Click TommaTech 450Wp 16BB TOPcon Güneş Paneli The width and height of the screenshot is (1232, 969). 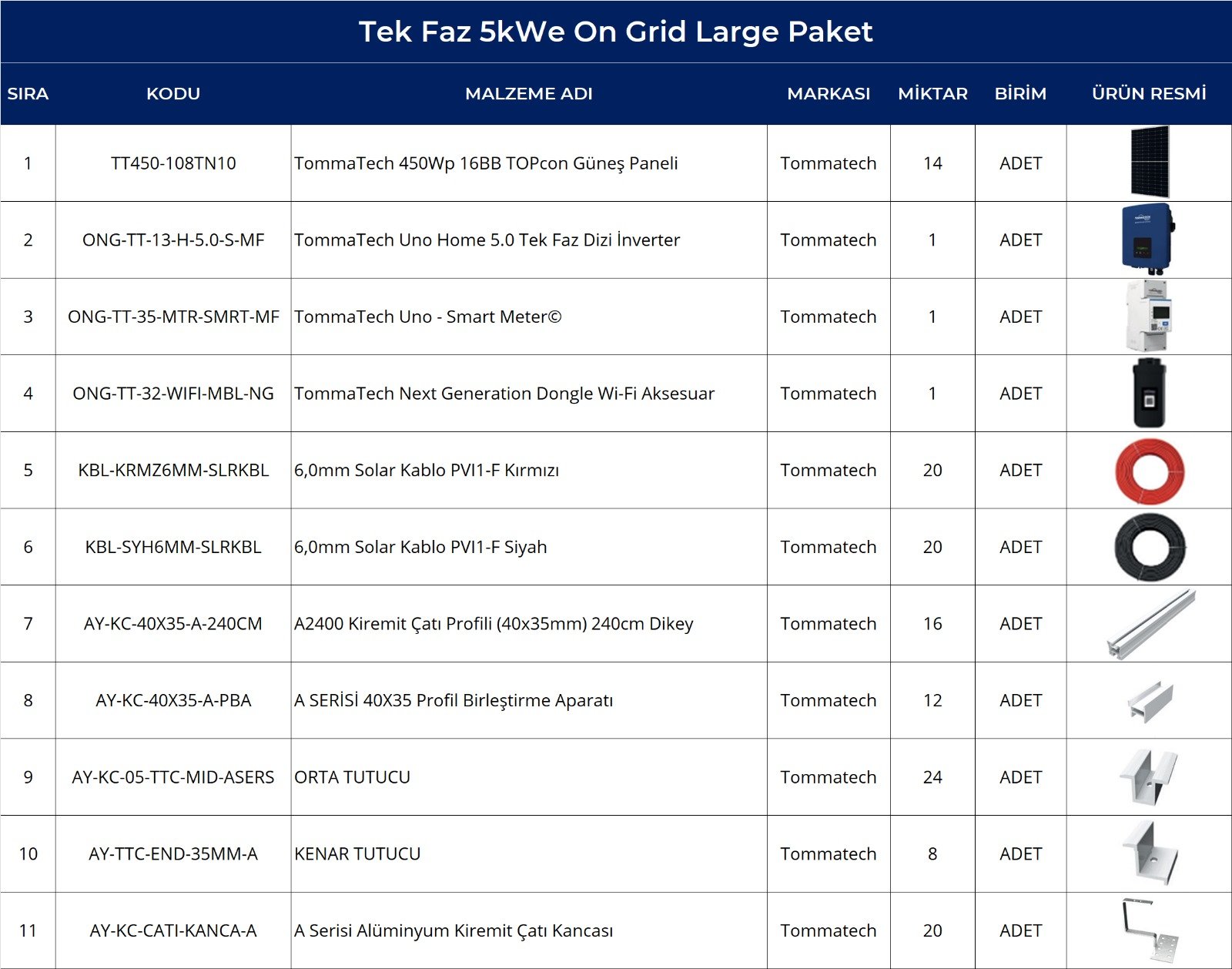coord(486,163)
